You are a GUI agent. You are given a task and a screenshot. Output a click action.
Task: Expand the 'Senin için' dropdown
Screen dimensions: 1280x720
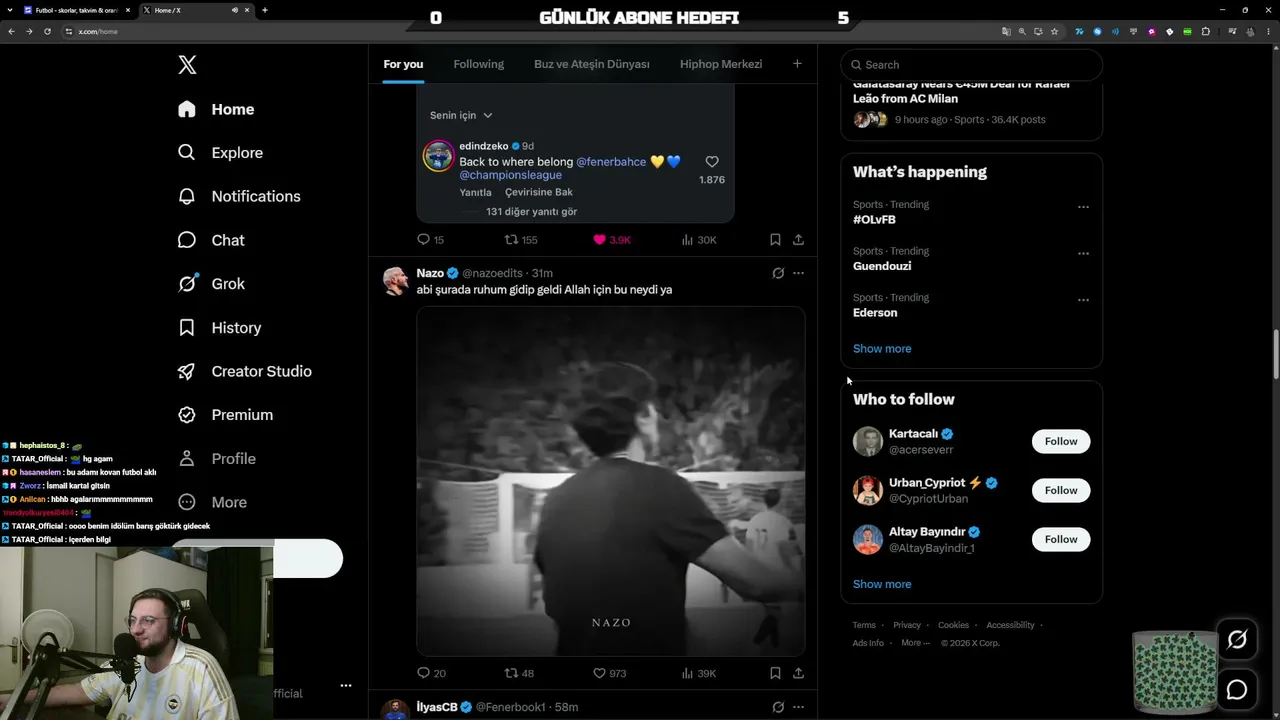(x=461, y=115)
